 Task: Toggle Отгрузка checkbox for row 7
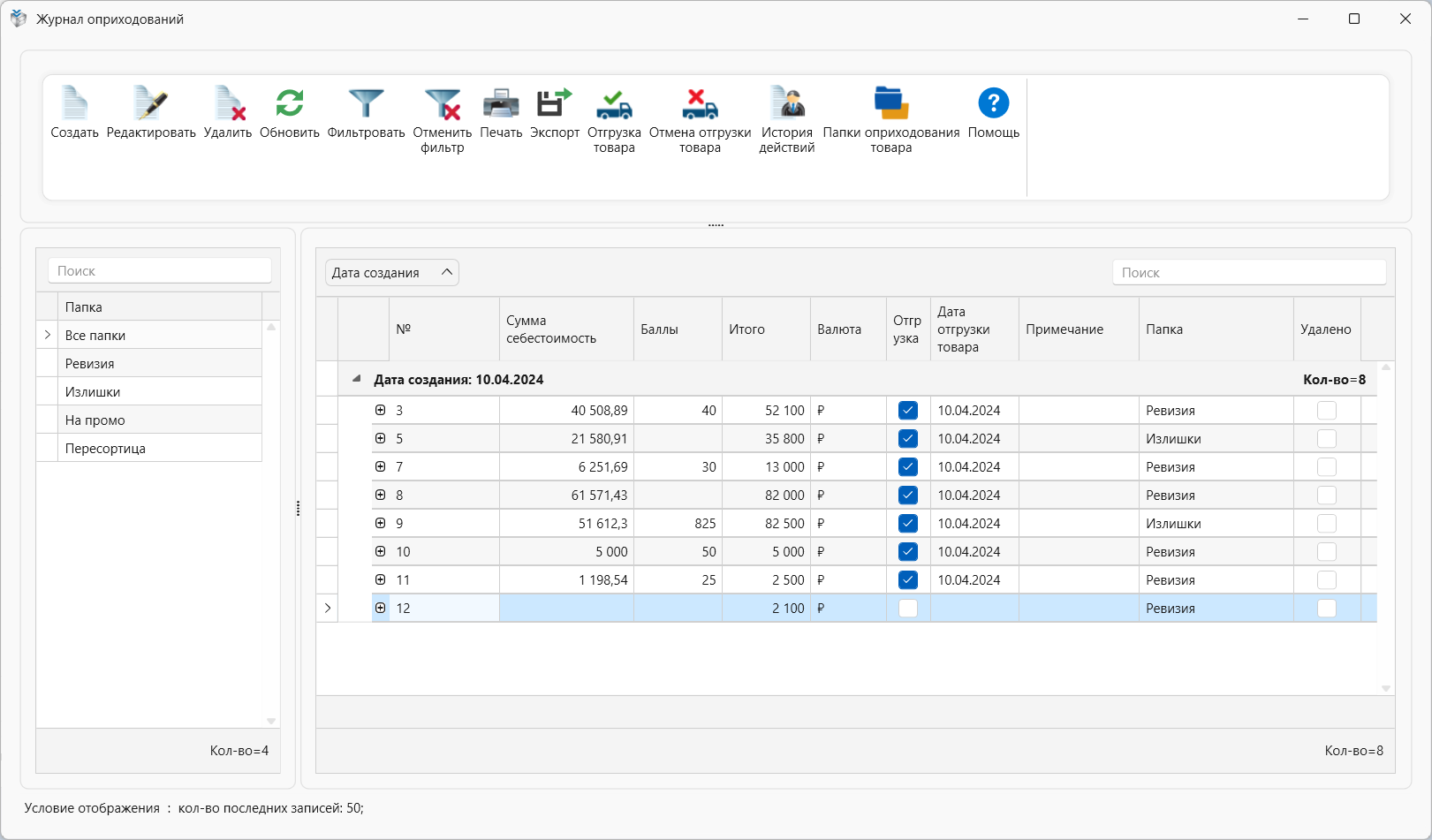tap(908, 466)
